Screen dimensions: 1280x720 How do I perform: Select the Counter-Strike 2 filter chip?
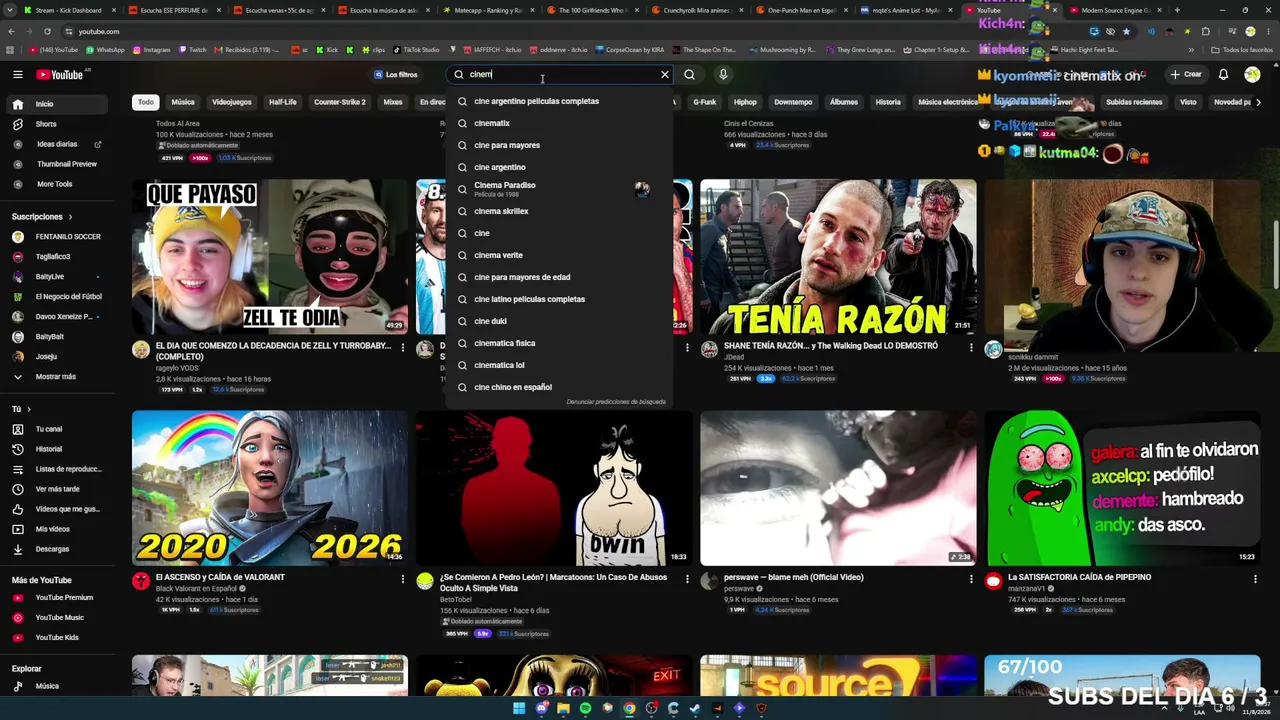click(340, 102)
